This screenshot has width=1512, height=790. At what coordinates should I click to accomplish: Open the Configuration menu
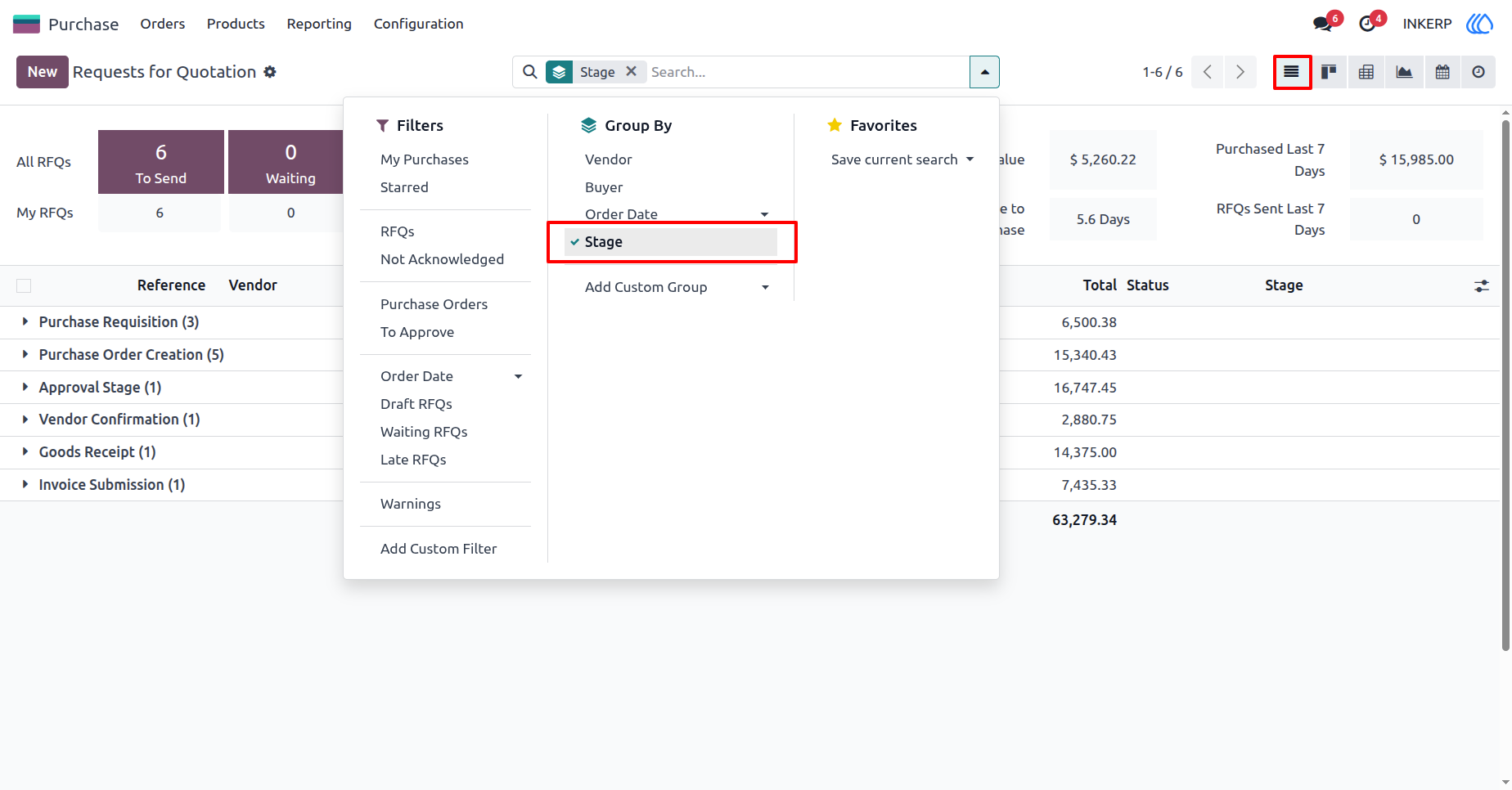pos(419,24)
